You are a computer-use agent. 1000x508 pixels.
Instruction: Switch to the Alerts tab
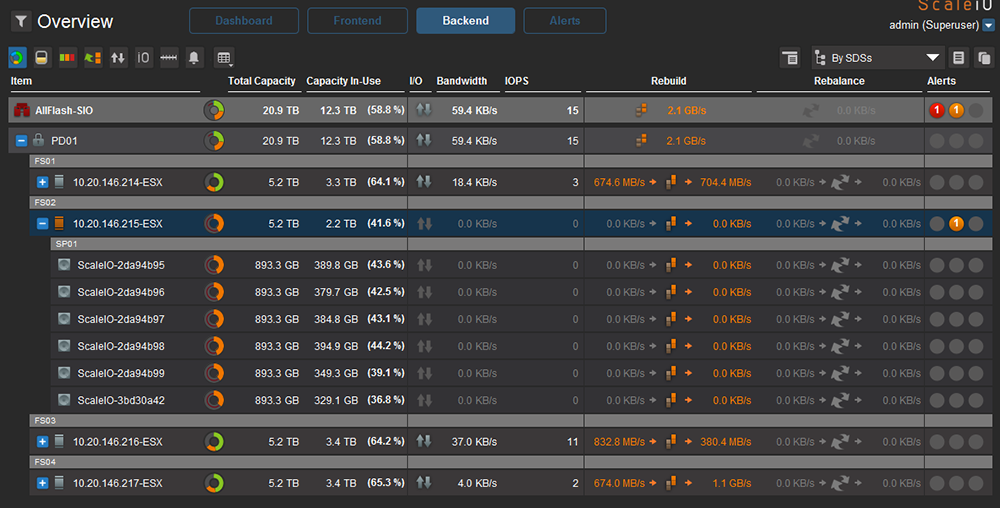click(x=564, y=20)
